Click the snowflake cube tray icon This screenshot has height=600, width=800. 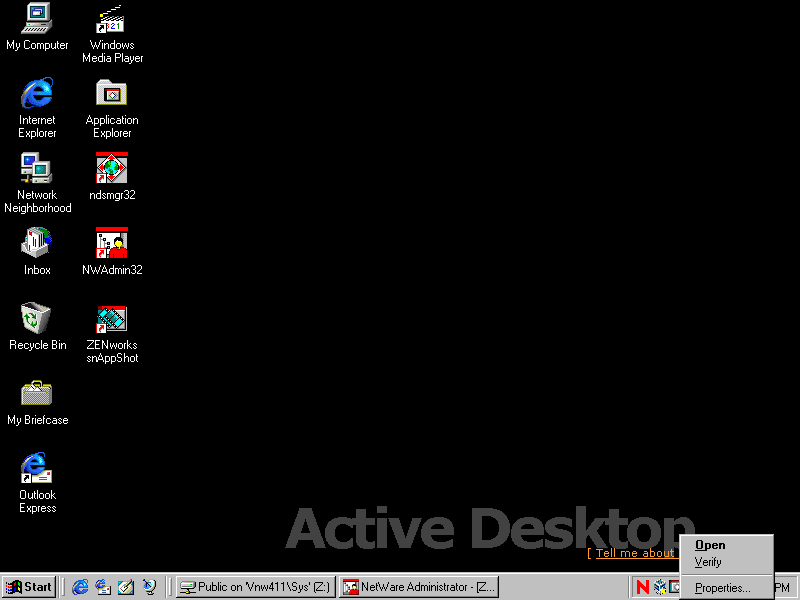tap(660, 587)
